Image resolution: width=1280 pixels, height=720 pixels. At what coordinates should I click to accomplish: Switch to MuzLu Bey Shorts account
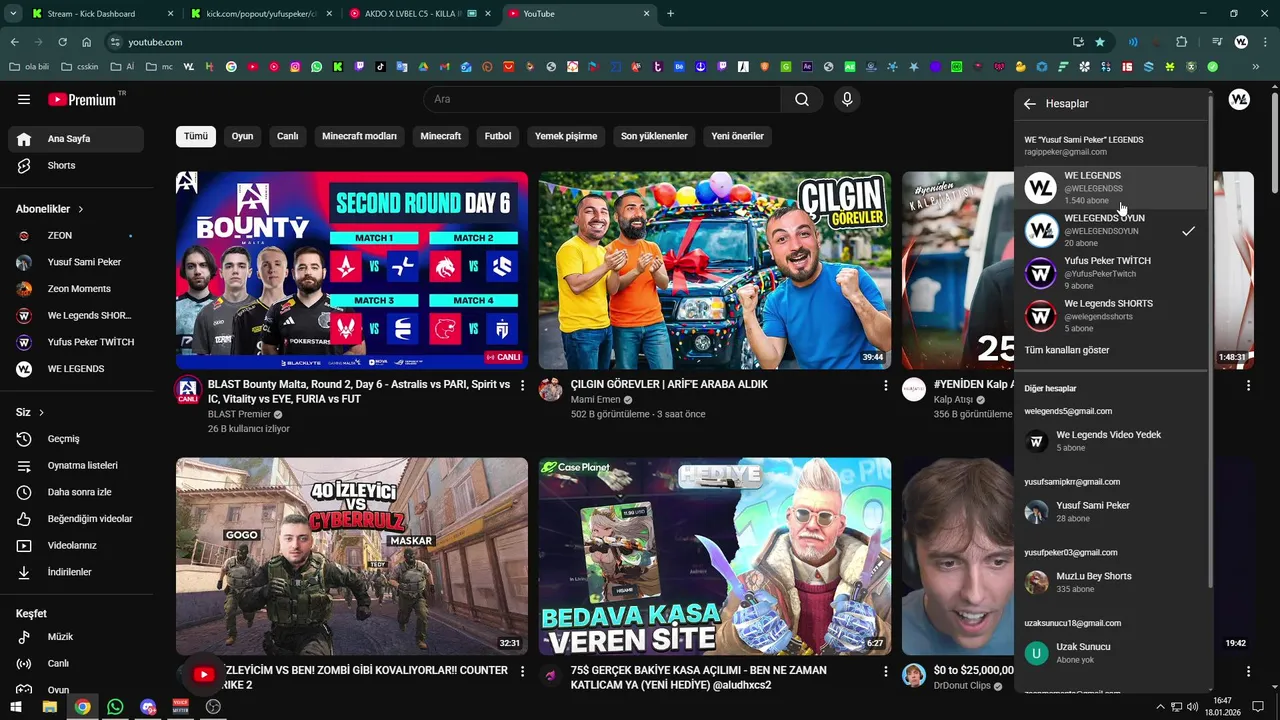[1111, 582]
